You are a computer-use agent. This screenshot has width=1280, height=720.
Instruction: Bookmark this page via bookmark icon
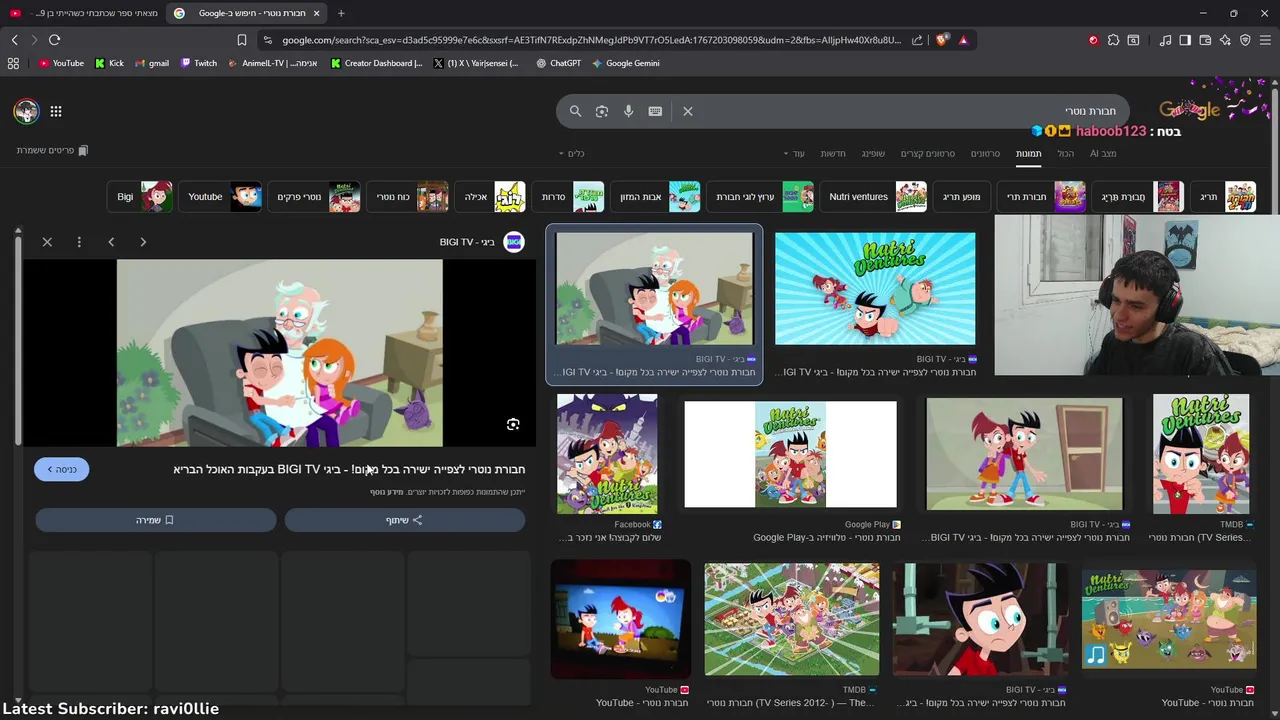click(x=242, y=40)
